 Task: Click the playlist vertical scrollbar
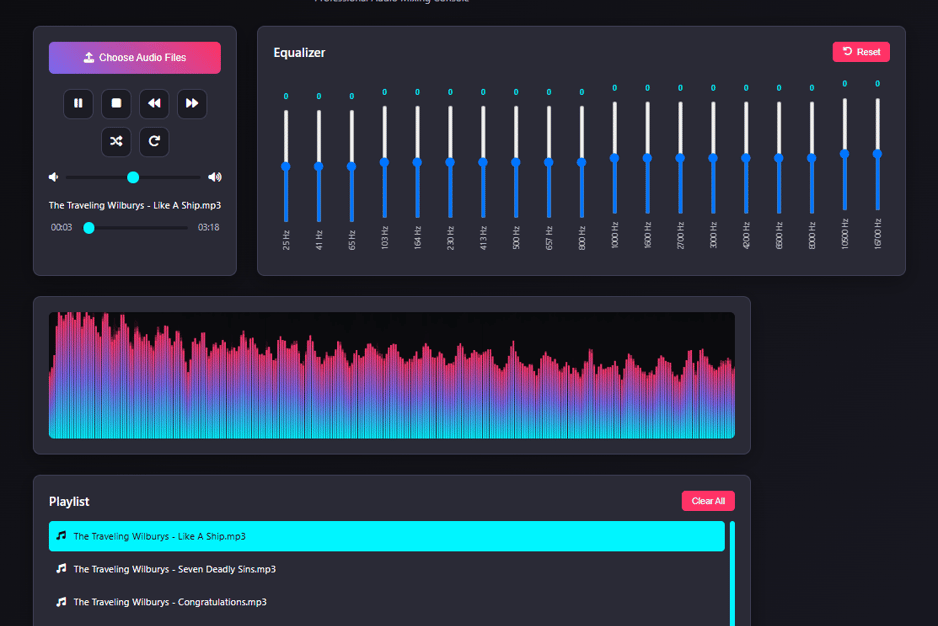732,573
